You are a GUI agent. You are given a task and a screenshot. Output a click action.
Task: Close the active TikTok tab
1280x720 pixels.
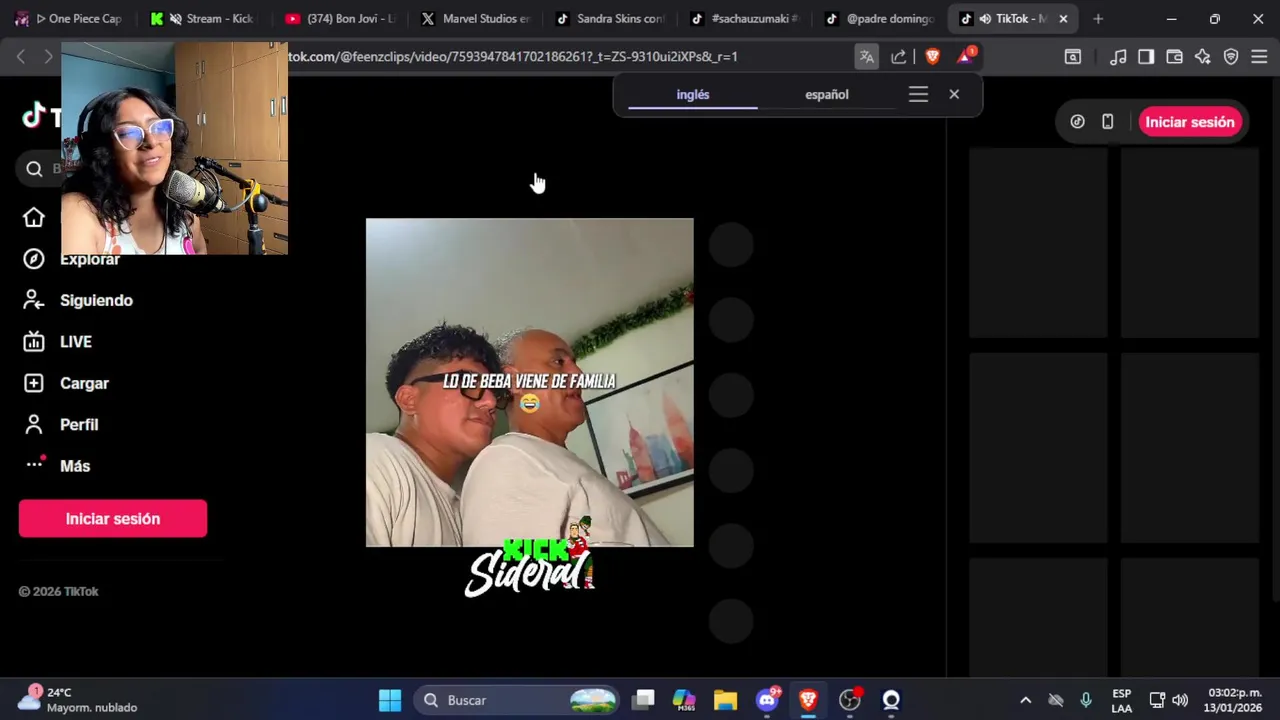click(x=1063, y=19)
